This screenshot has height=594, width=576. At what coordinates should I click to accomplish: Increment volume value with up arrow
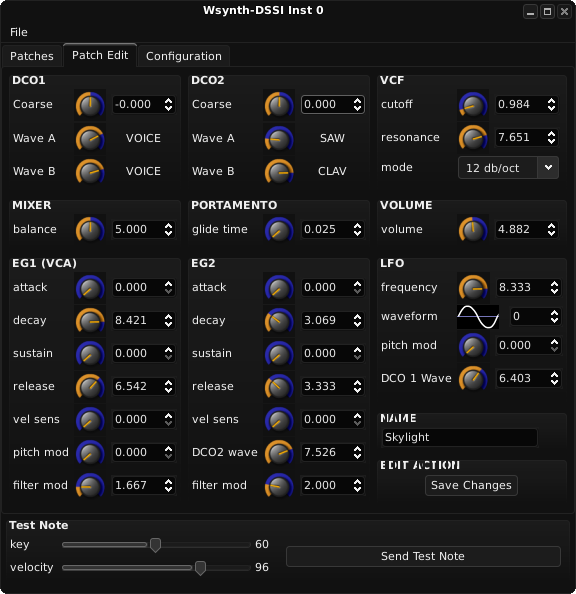coord(552,226)
